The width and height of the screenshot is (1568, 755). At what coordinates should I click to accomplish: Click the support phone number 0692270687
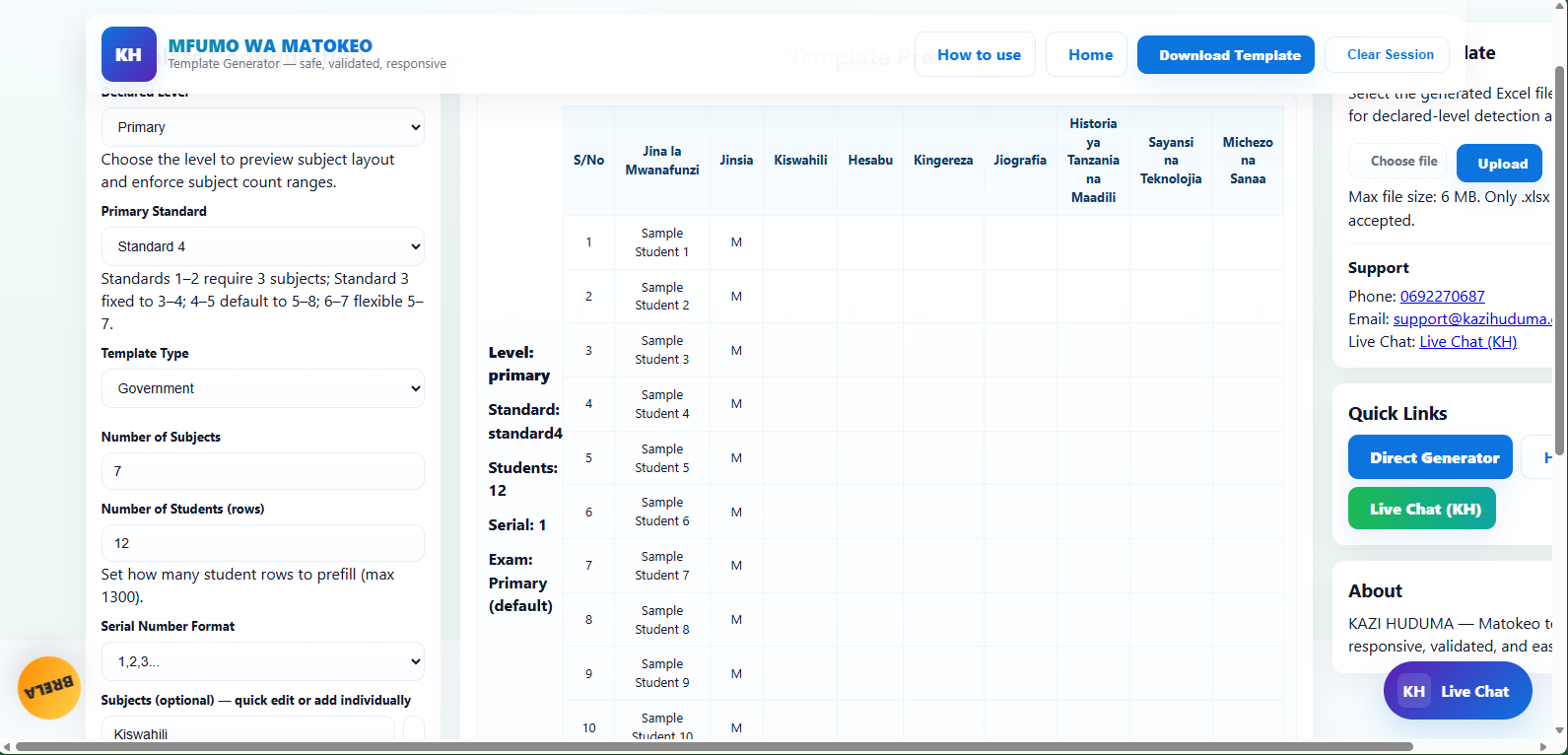1442,296
